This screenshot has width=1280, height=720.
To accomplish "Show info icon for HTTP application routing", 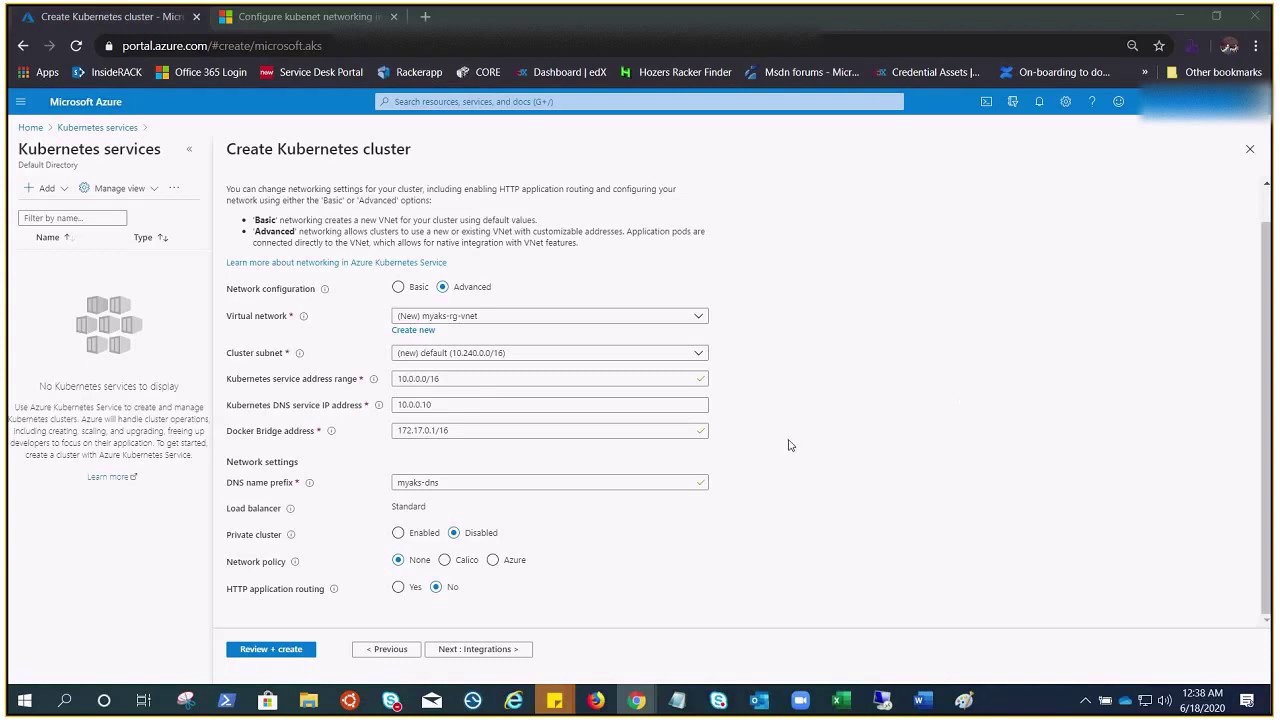I will click(x=334, y=589).
